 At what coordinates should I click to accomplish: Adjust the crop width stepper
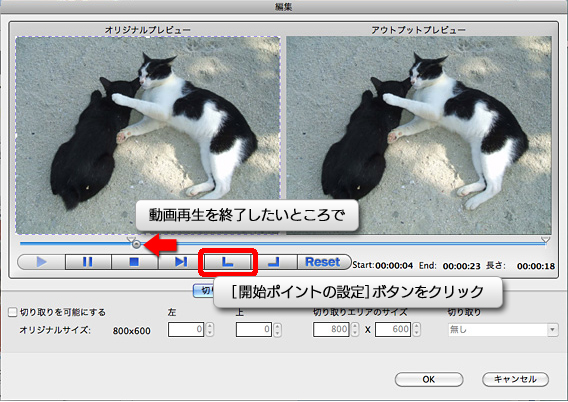pos(355,329)
